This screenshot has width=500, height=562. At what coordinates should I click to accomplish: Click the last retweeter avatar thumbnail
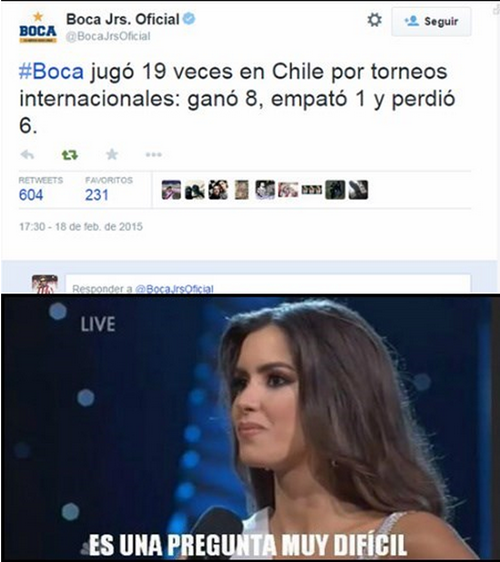[x=358, y=190]
